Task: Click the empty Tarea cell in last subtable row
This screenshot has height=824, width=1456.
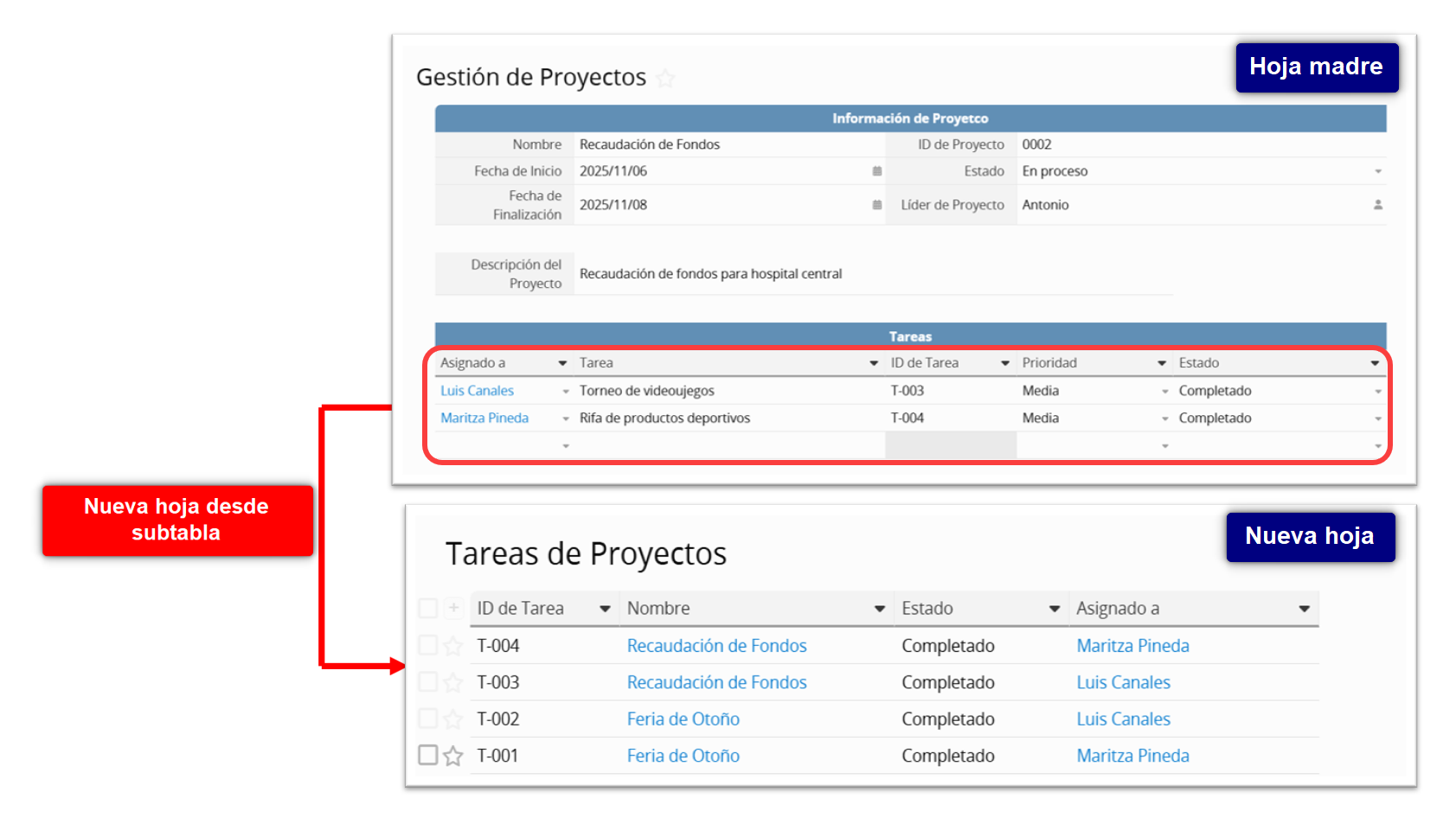Action: [x=727, y=445]
